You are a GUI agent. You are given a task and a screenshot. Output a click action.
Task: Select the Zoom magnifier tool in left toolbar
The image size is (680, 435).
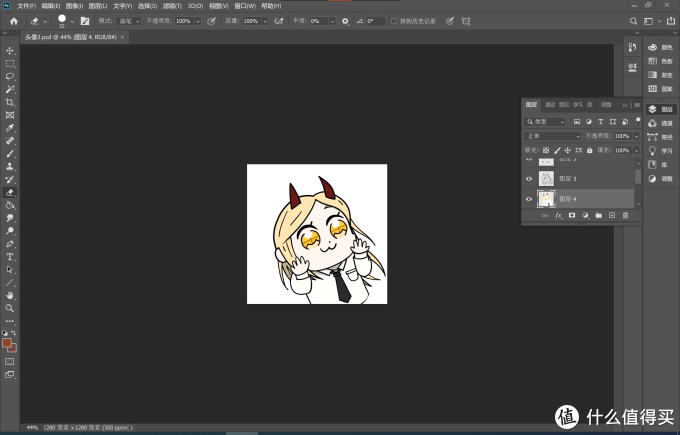(10, 308)
